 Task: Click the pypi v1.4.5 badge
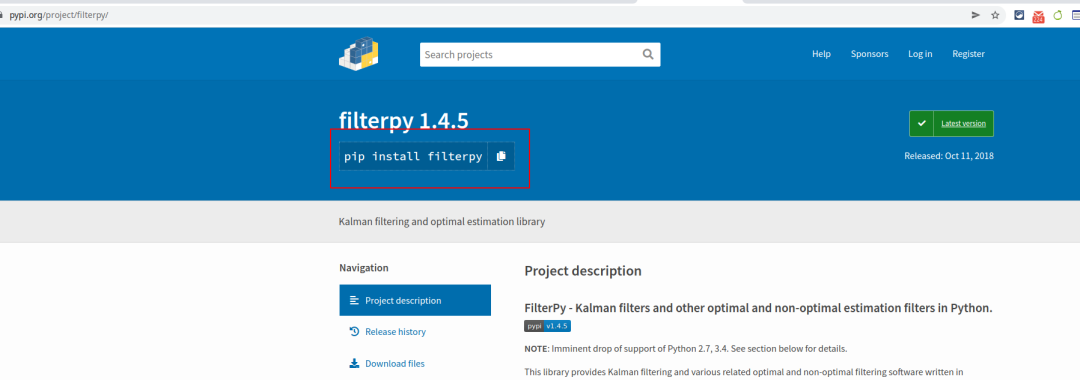548,326
